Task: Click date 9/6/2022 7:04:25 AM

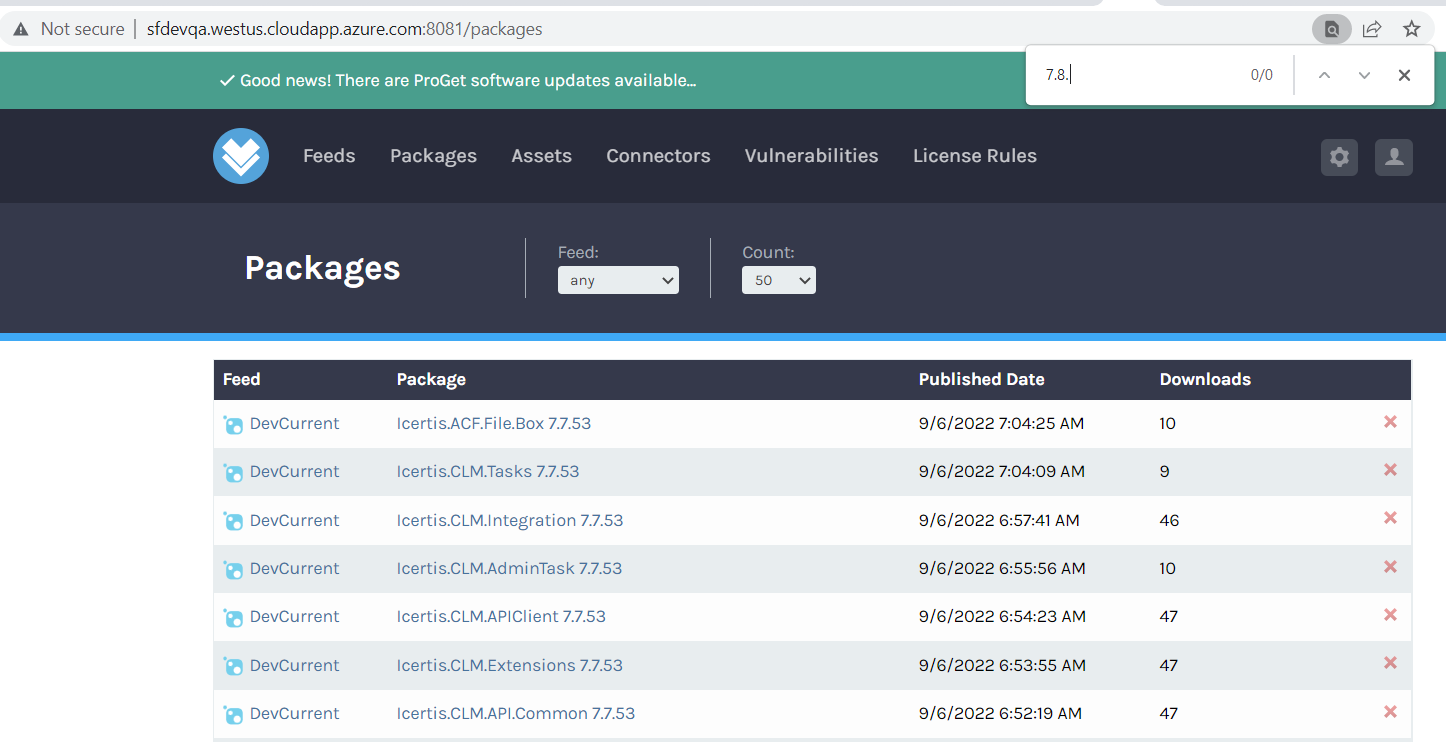Action: pos(1001,423)
